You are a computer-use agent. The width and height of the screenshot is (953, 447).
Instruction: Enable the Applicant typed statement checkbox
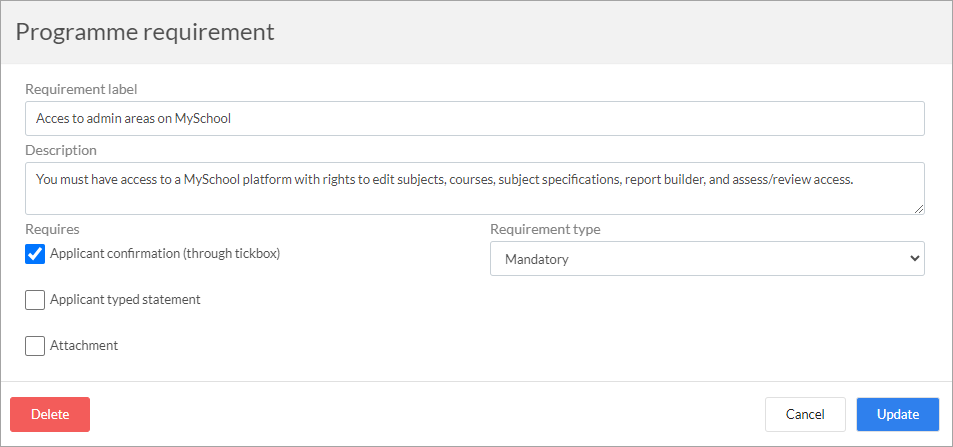[35, 300]
